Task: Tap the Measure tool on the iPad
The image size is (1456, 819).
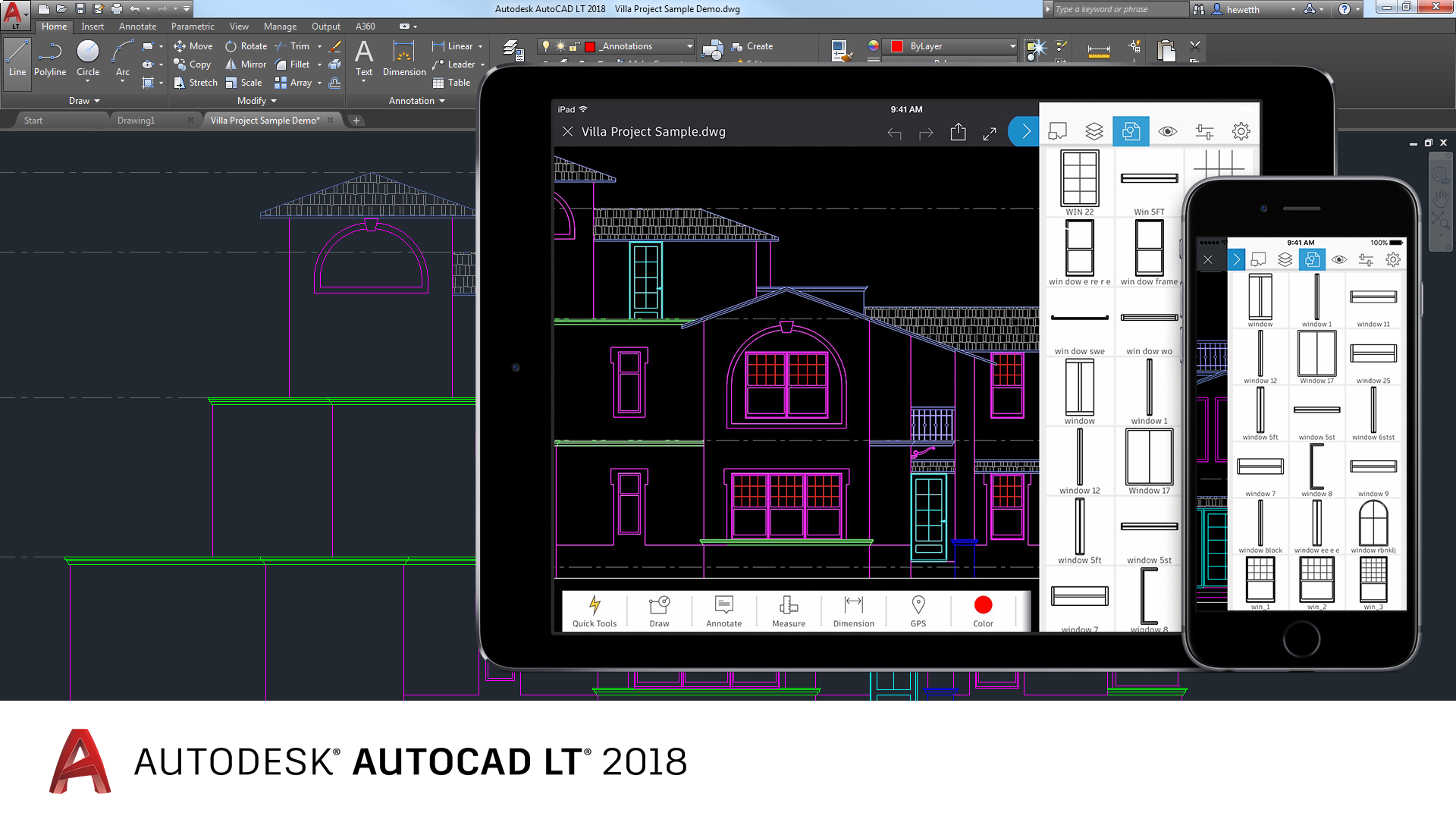Action: coord(789,611)
